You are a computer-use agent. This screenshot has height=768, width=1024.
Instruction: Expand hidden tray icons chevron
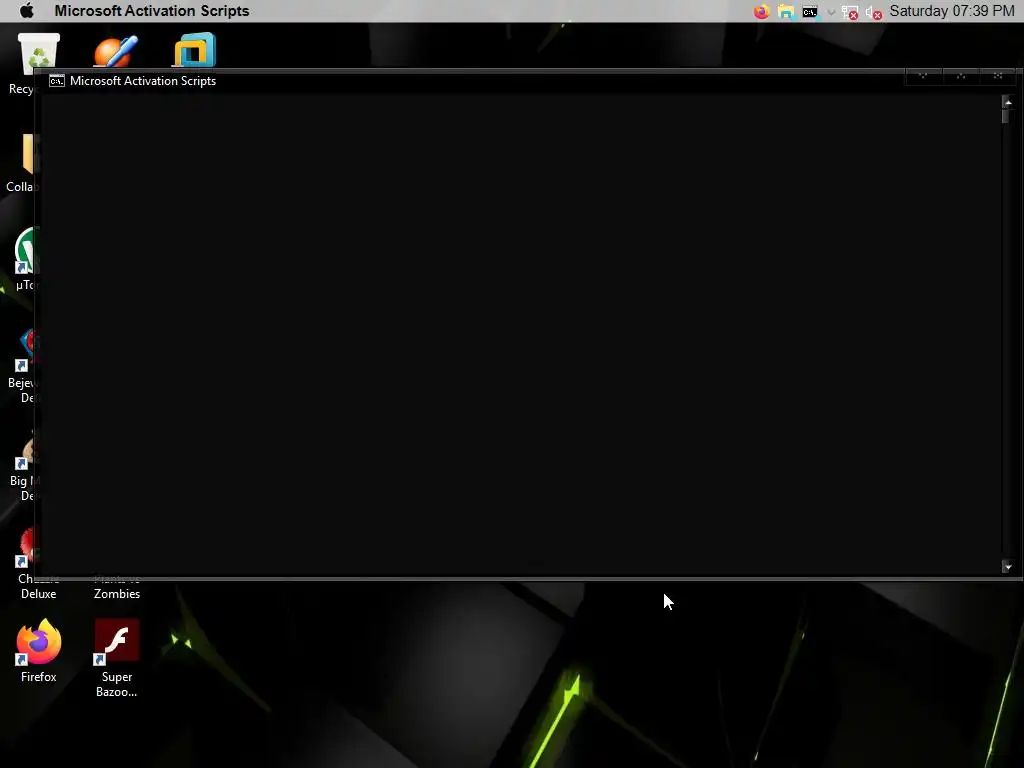point(831,12)
